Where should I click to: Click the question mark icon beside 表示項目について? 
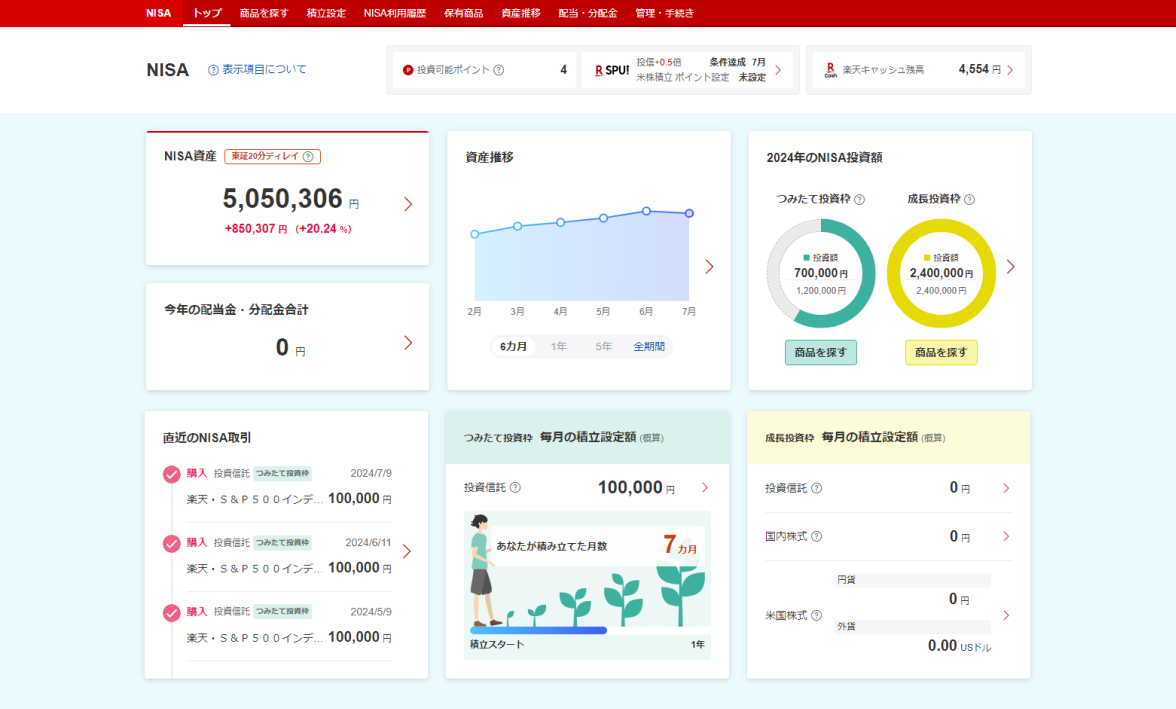[213, 70]
